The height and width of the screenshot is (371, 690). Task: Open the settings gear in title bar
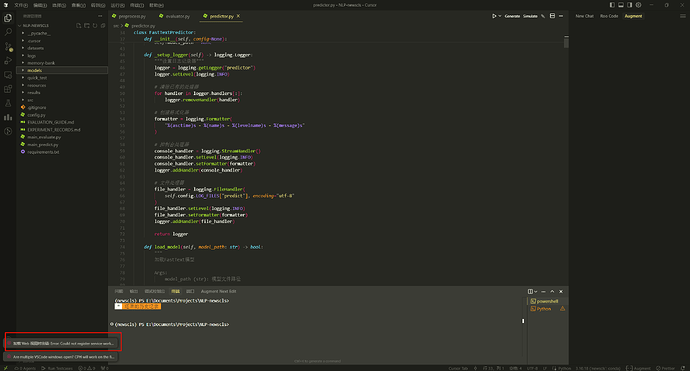coord(639,5)
